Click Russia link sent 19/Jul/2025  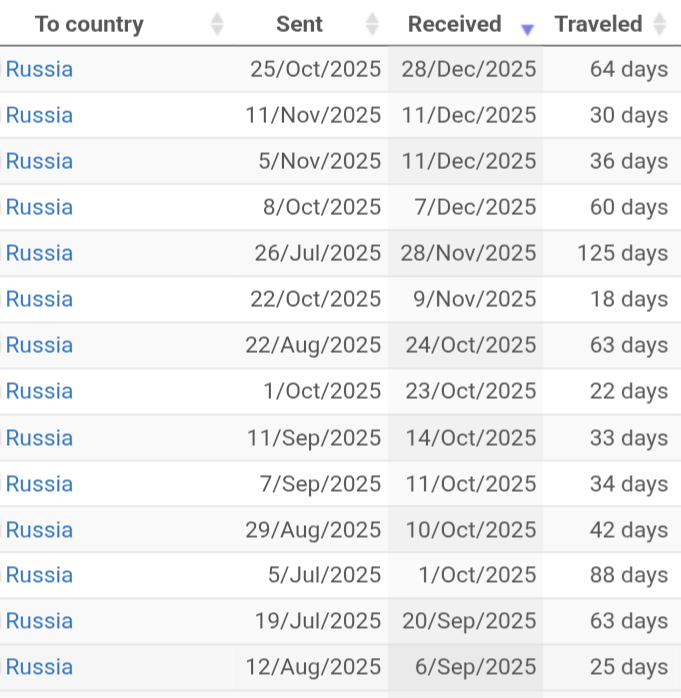(39, 621)
